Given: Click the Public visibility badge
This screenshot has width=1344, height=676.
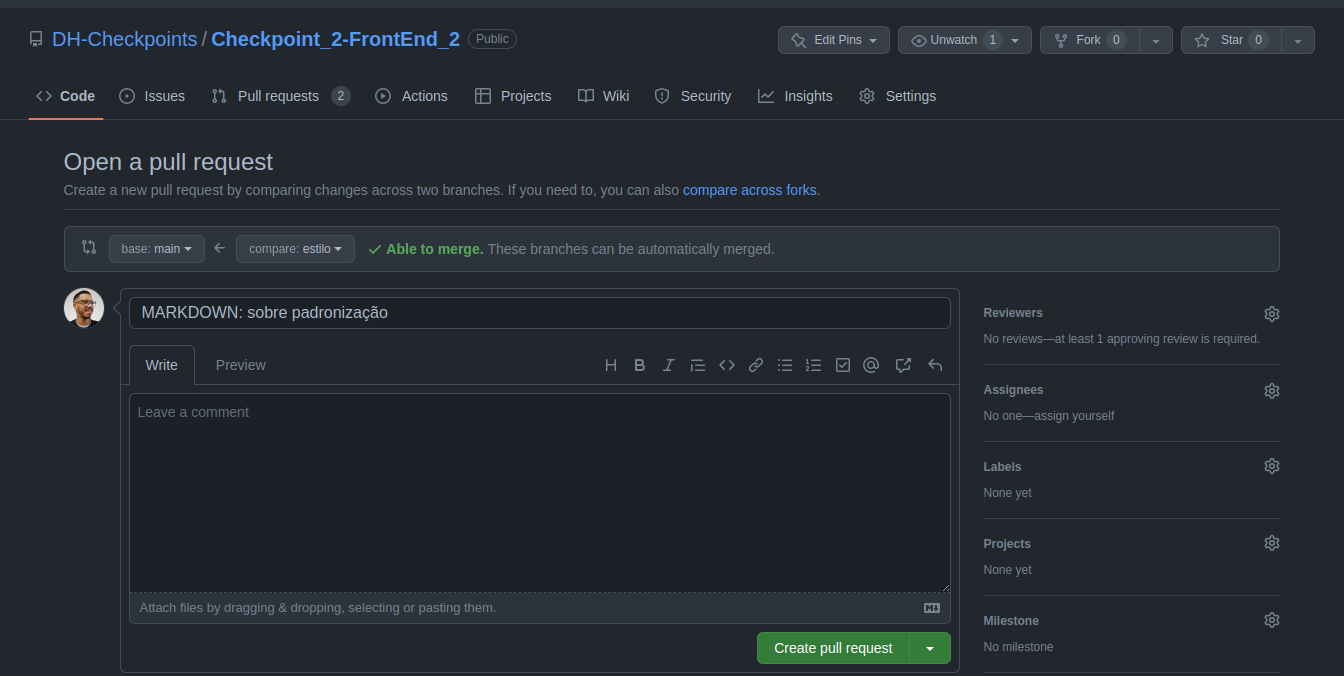Looking at the screenshot, I should tap(492, 39).
